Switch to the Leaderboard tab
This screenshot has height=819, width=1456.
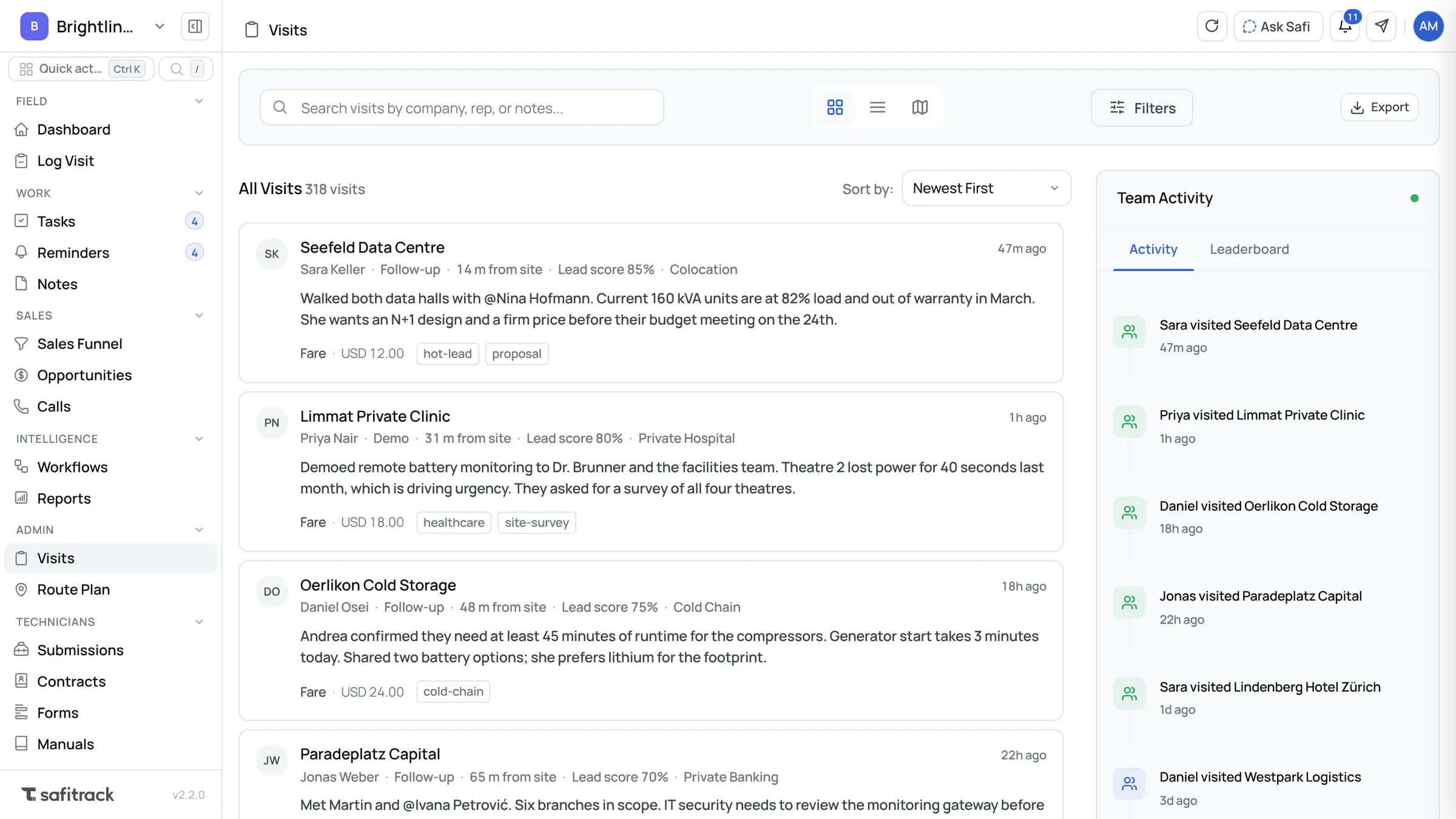pos(1249,249)
